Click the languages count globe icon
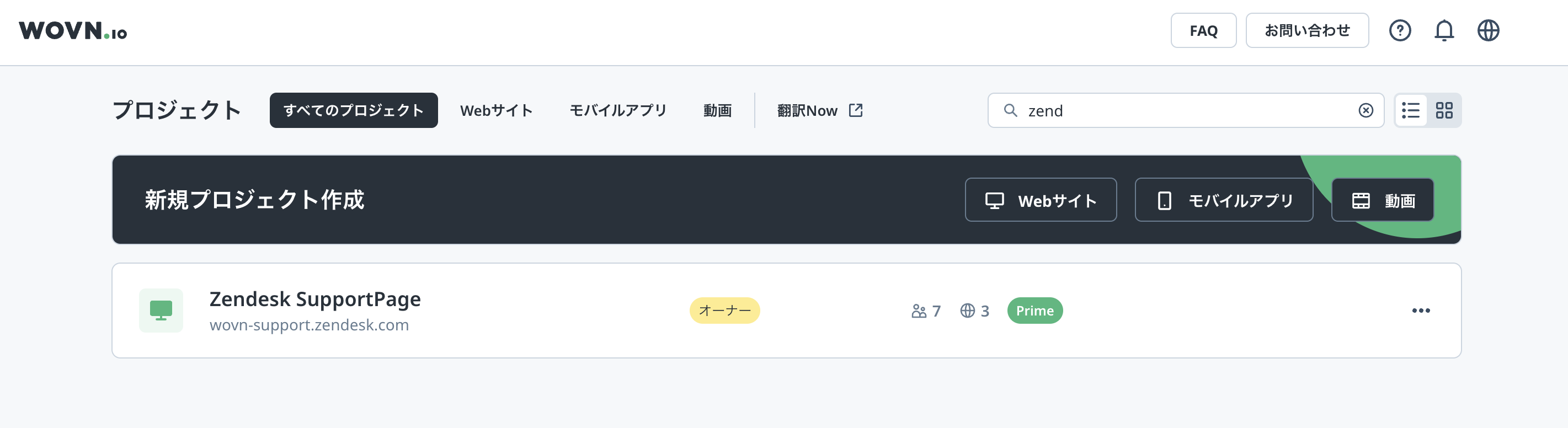 click(967, 311)
